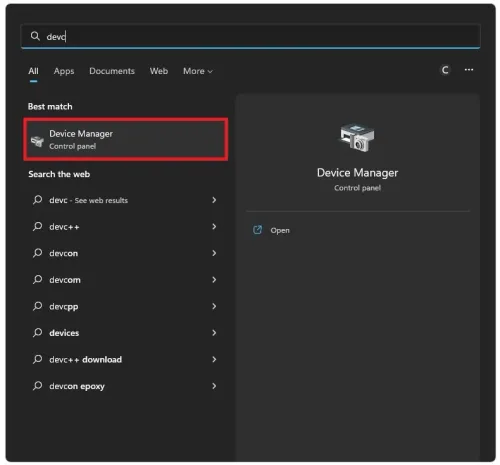Select the 'devcon' web suggestion
The image size is (500, 465).
[125, 253]
